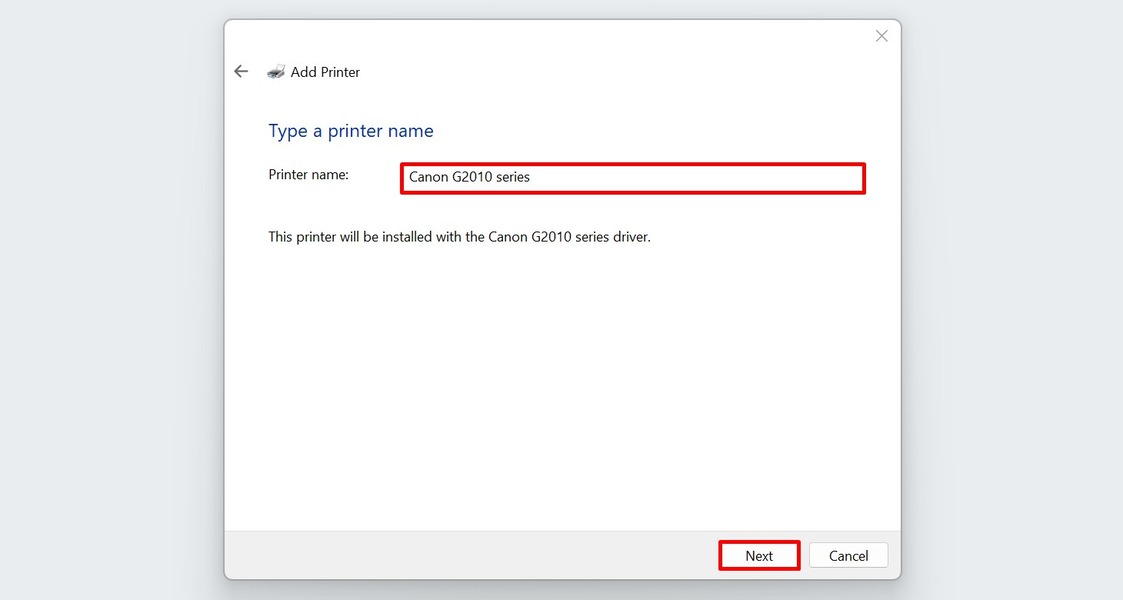The height and width of the screenshot is (600, 1123).
Task: Click the Type a printer name heading
Action: (350, 130)
